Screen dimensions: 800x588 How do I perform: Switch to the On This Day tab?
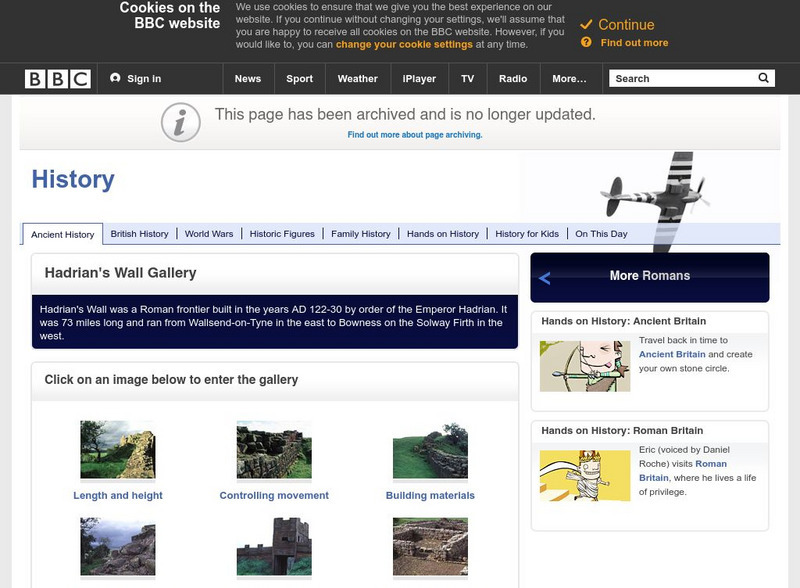tap(601, 234)
